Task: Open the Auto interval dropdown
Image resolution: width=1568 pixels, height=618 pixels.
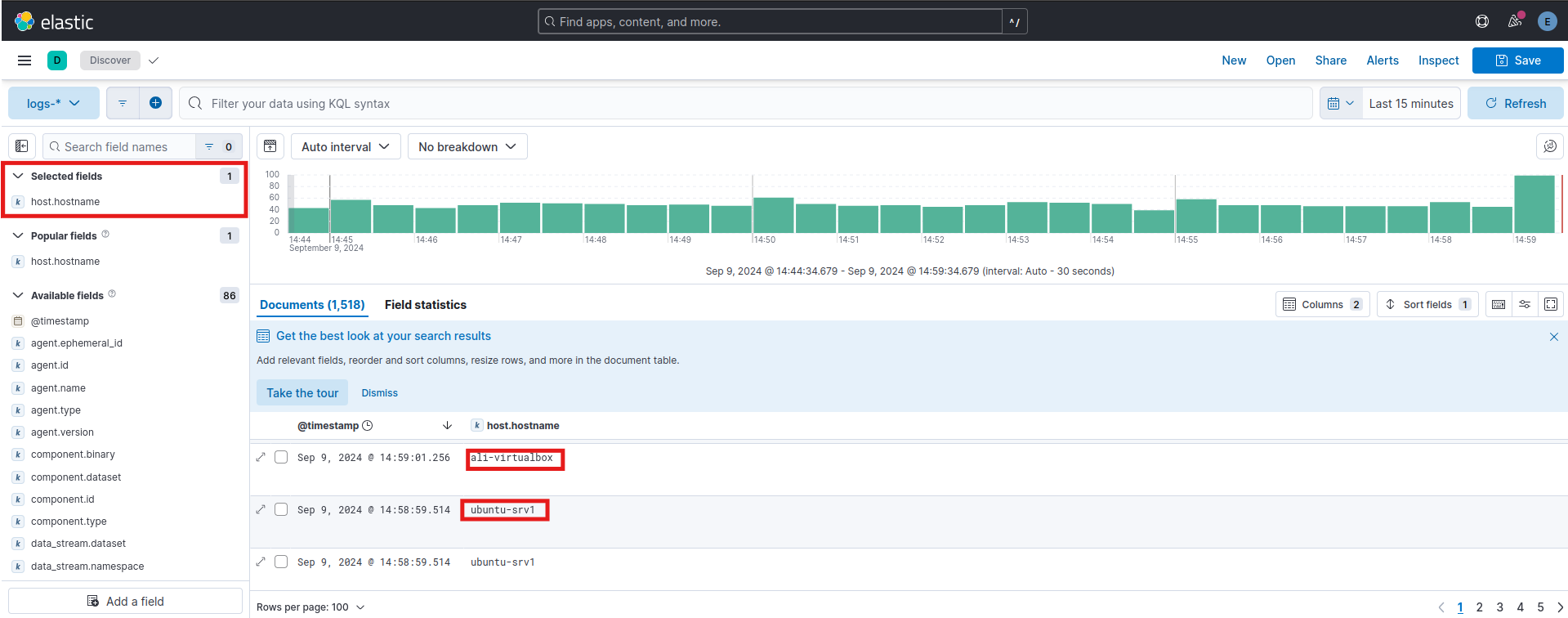Action: pos(346,146)
